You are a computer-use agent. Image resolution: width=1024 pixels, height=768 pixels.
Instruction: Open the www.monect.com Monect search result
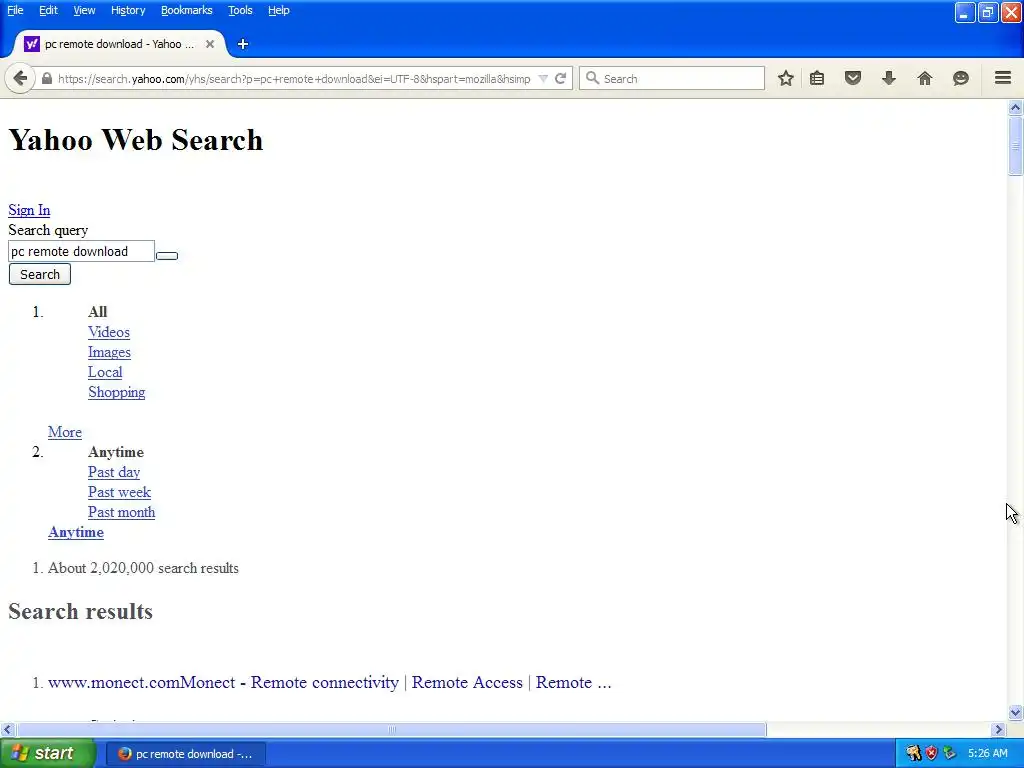[x=330, y=682]
